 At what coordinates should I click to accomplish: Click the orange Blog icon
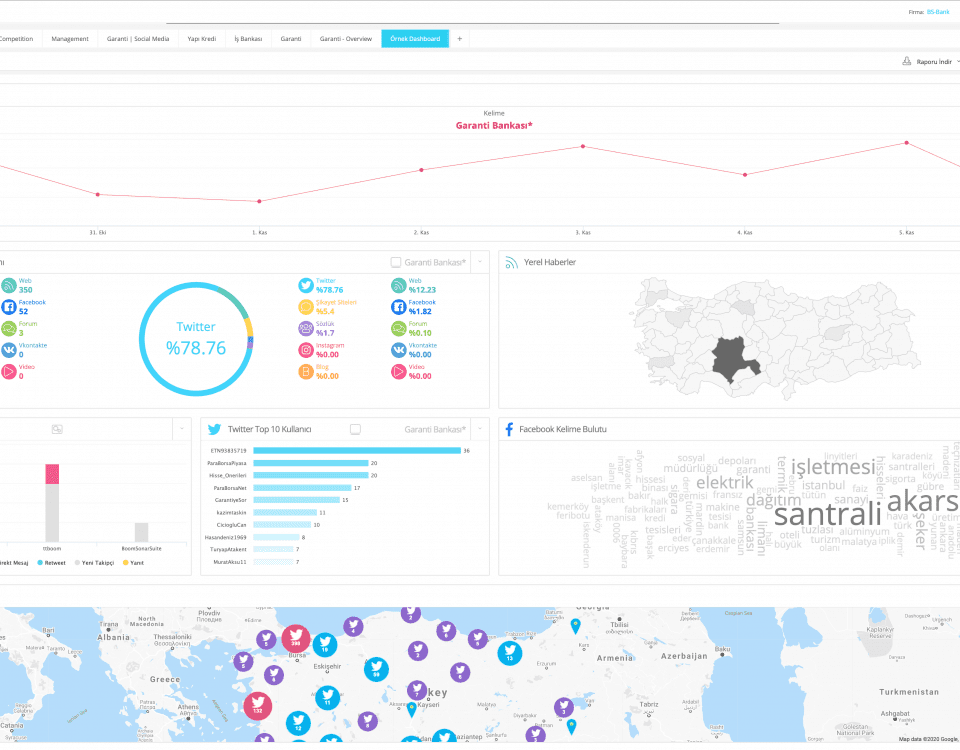306,371
